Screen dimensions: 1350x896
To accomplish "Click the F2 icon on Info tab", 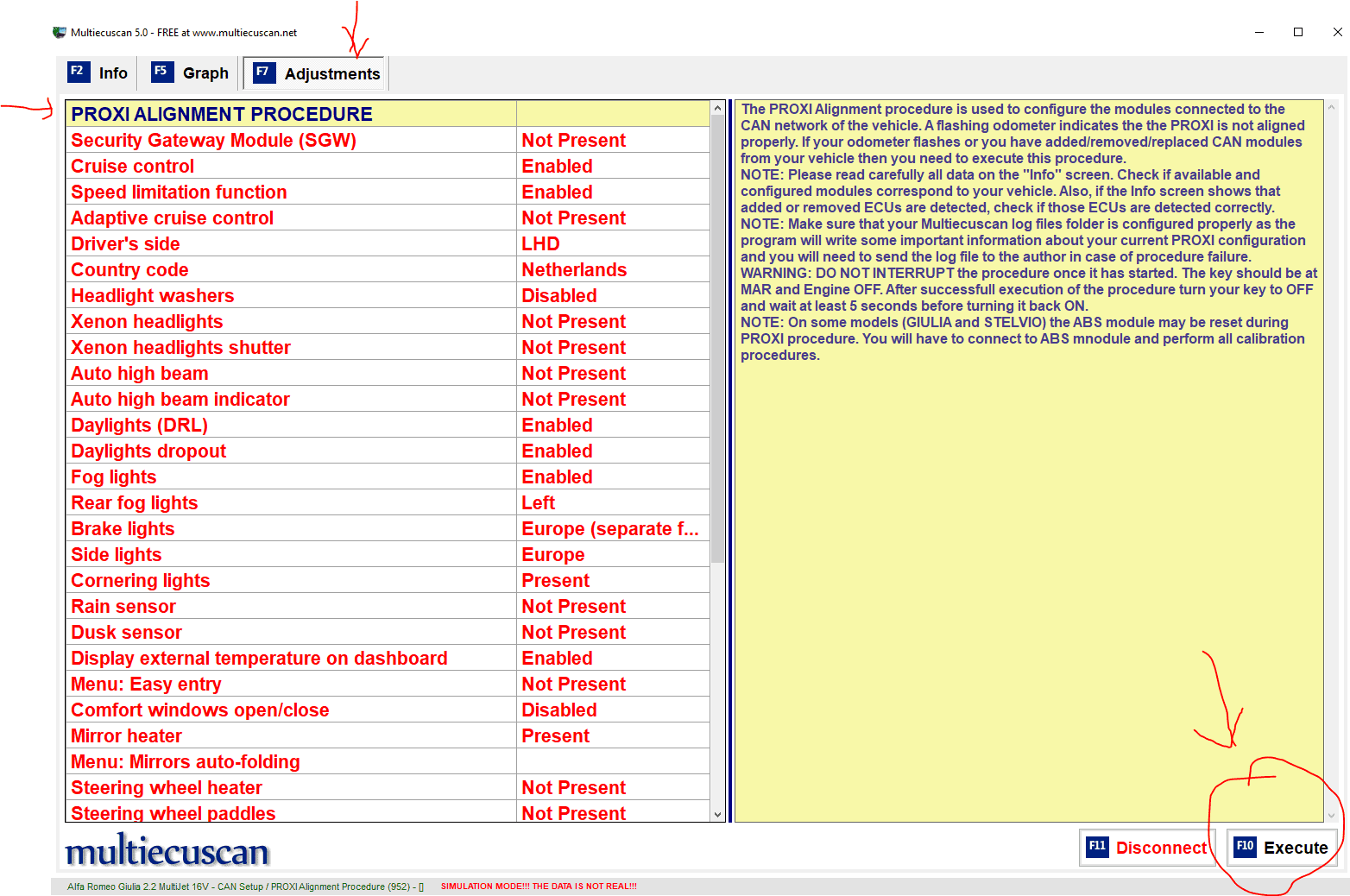I will [x=78, y=72].
